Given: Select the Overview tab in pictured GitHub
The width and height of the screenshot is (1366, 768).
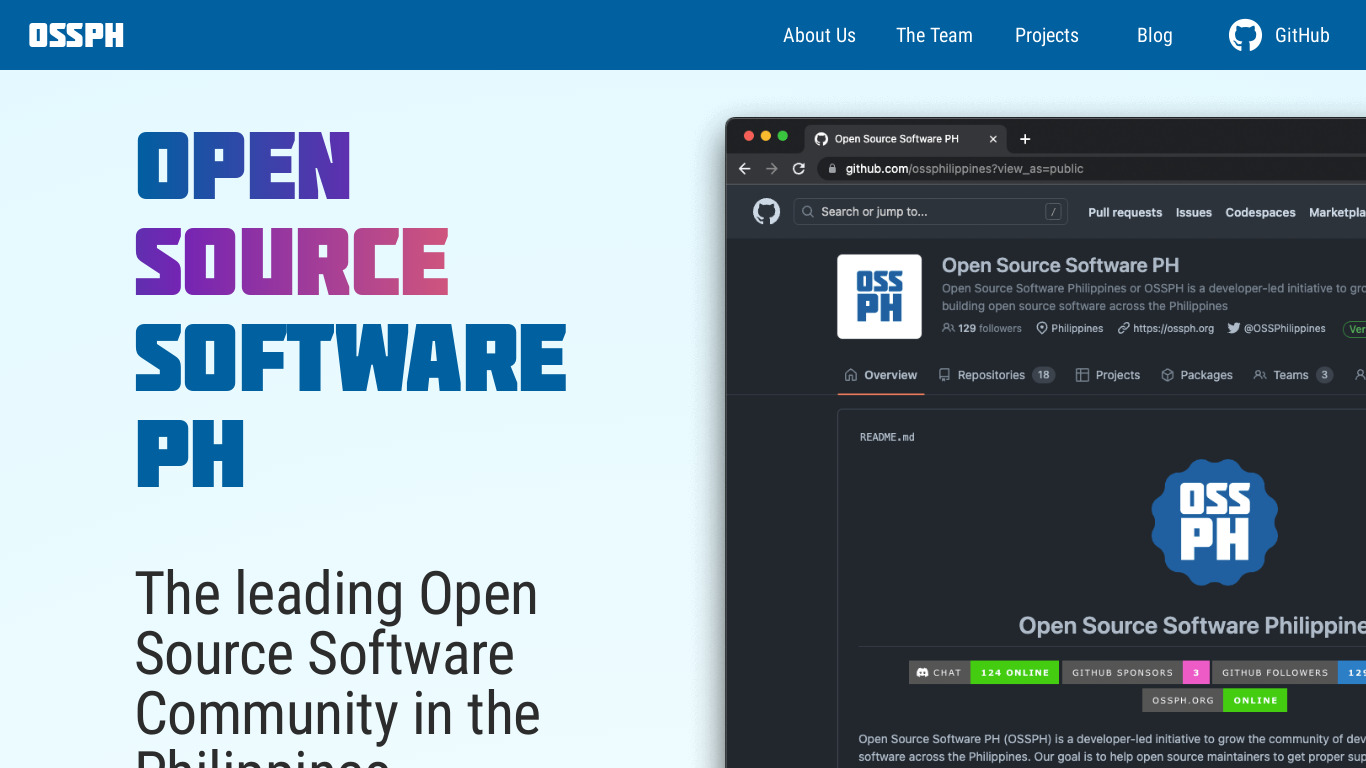Looking at the screenshot, I should (881, 375).
